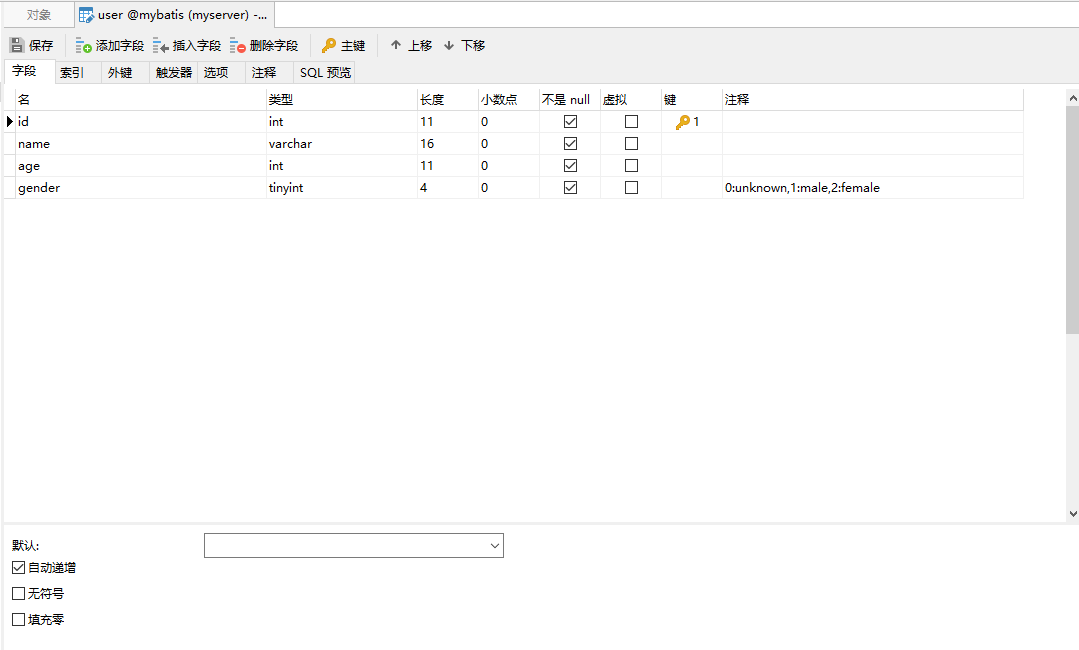Open the SQL 预览 tab

(x=325, y=72)
